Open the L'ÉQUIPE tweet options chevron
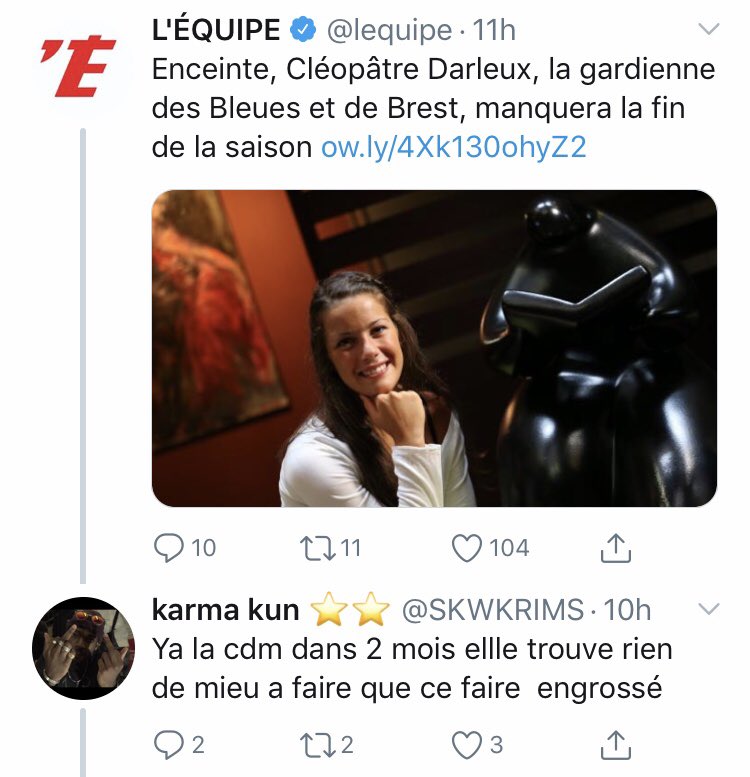This screenshot has width=750, height=777. pos(708,29)
